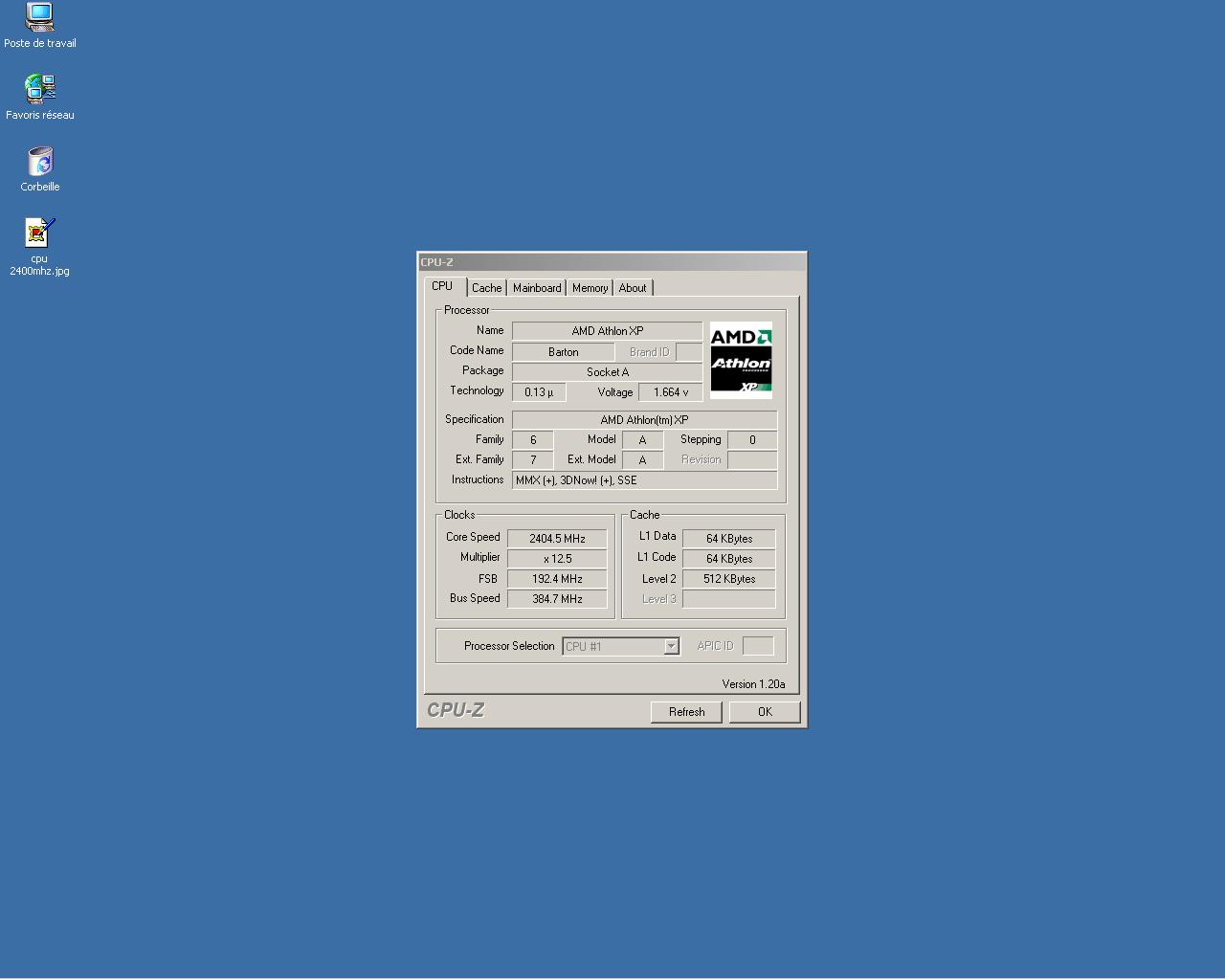The height and width of the screenshot is (980, 1225).
Task: Click the Level 2 value 512 KBytes
Action: (729, 579)
